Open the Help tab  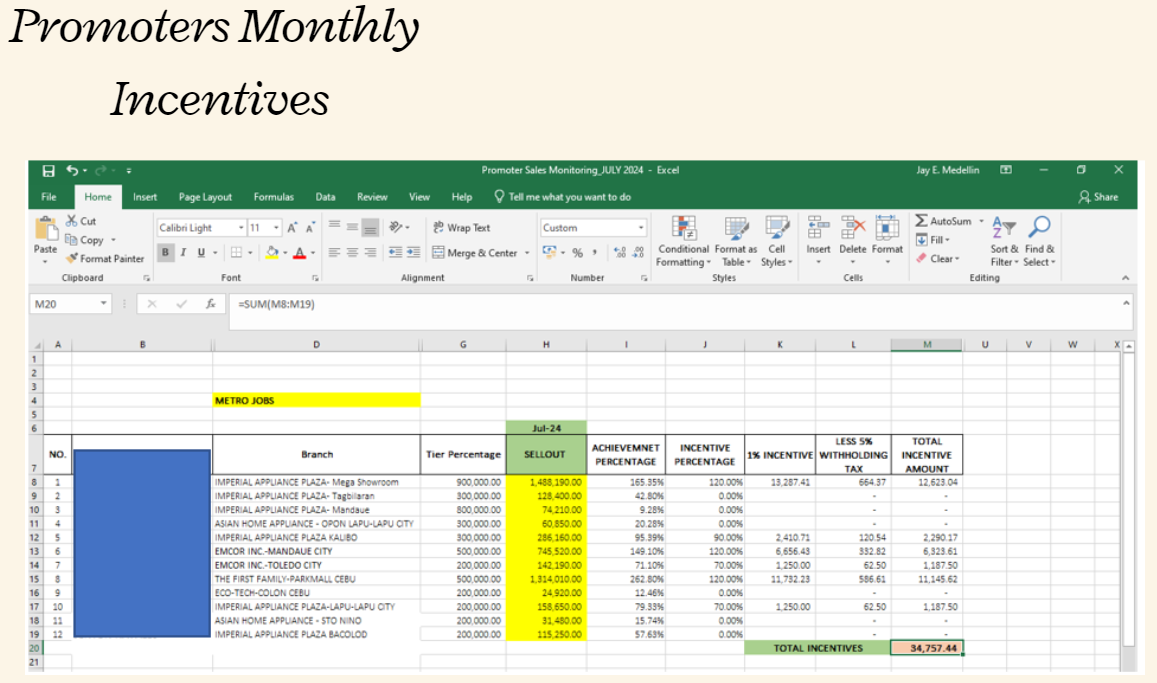[462, 197]
